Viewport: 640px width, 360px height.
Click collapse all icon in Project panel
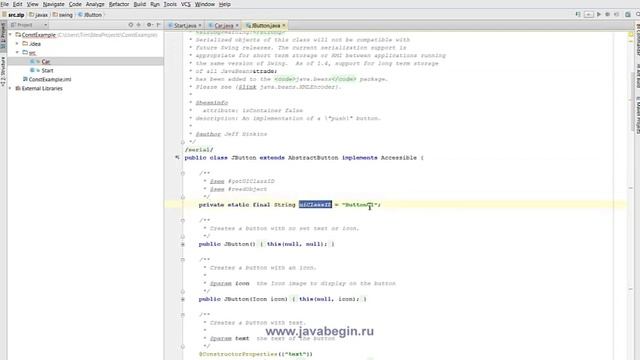139,25
